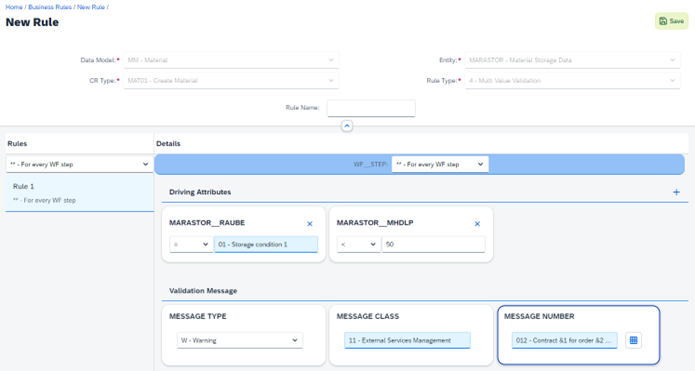This screenshot has height=371, width=695.
Task: Select Rule 1 in the rules list
Action: pyautogui.click(x=79, y=193)
